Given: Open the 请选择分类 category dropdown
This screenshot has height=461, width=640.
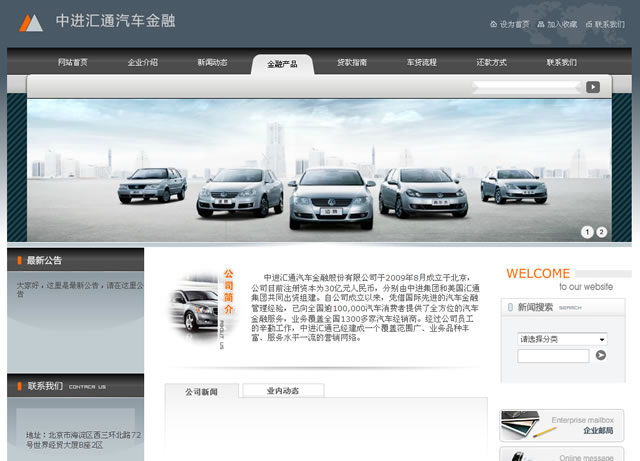Looking at the screenshot, I should 562,339.
